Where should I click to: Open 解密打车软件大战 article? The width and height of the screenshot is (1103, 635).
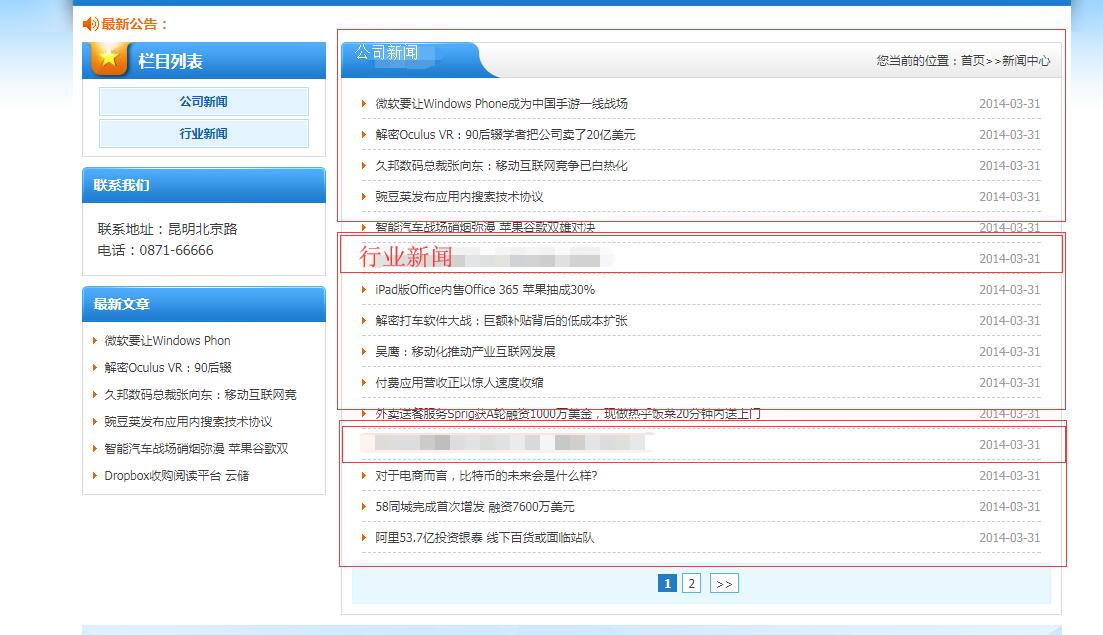[x=501, y=321]
